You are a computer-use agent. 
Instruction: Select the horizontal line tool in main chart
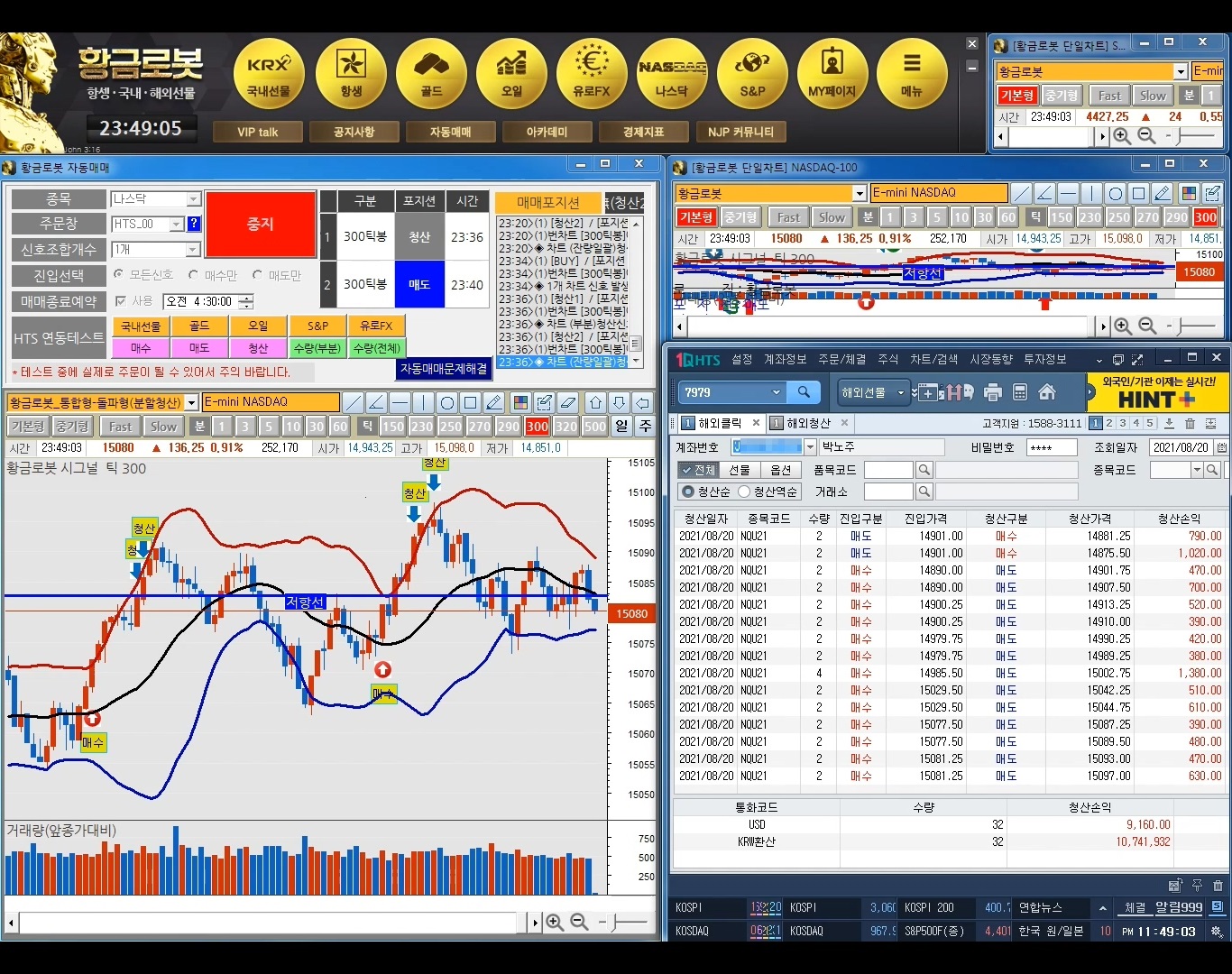400,402
